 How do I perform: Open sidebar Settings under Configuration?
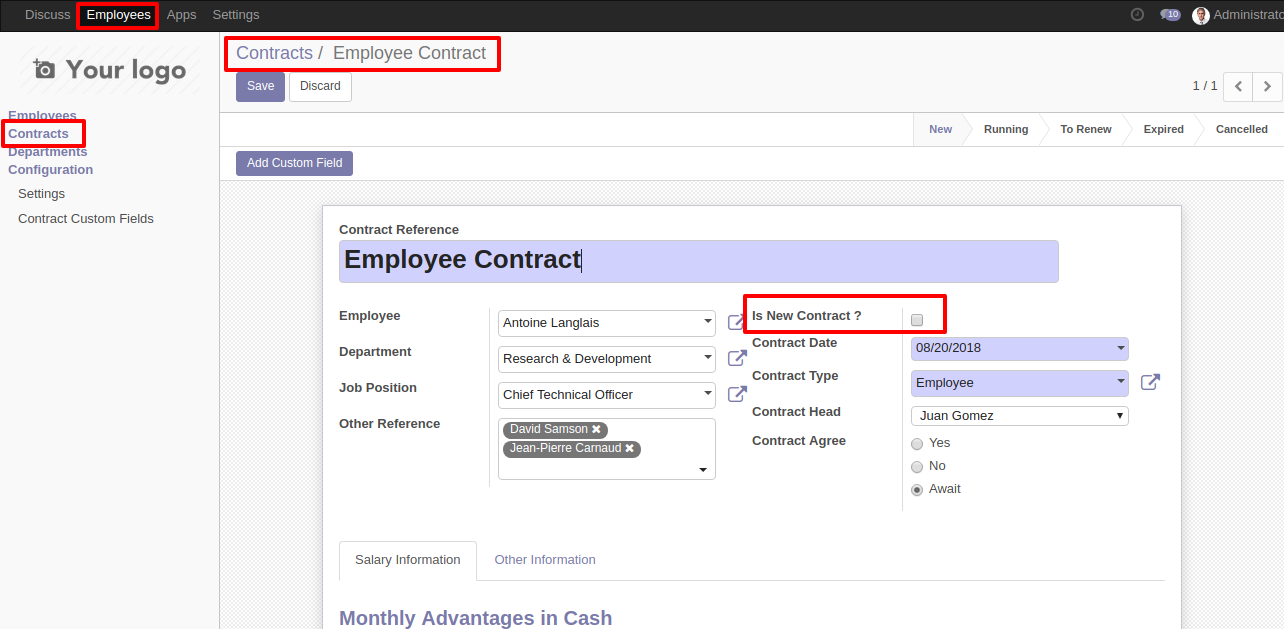coord(41,194)
